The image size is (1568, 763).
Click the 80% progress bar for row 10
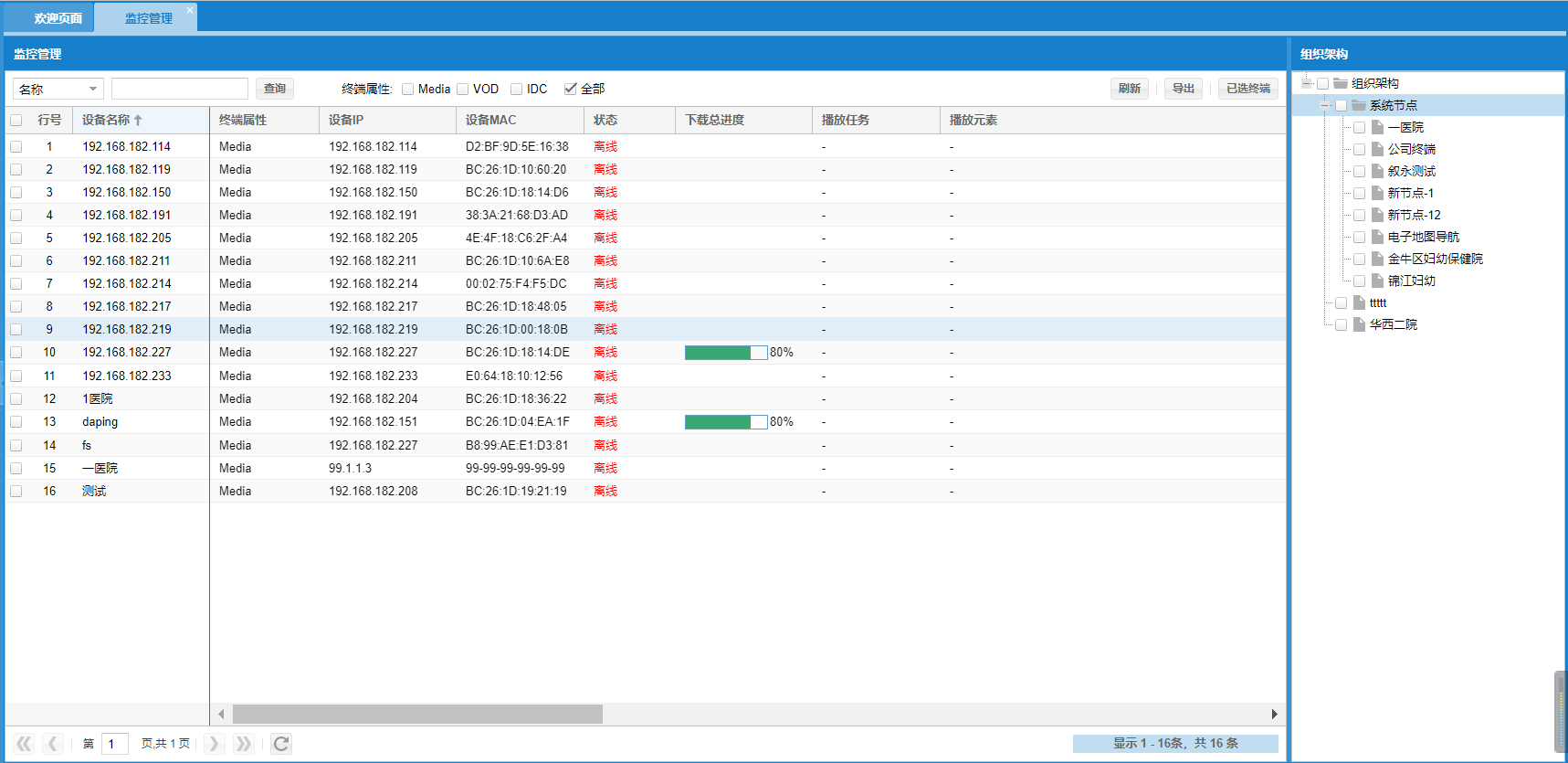point(726,352)
